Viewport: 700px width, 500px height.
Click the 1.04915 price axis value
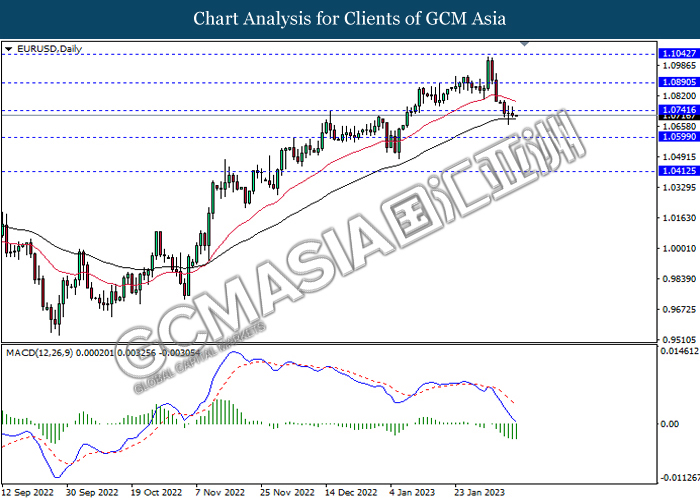[x=679, y=157]
